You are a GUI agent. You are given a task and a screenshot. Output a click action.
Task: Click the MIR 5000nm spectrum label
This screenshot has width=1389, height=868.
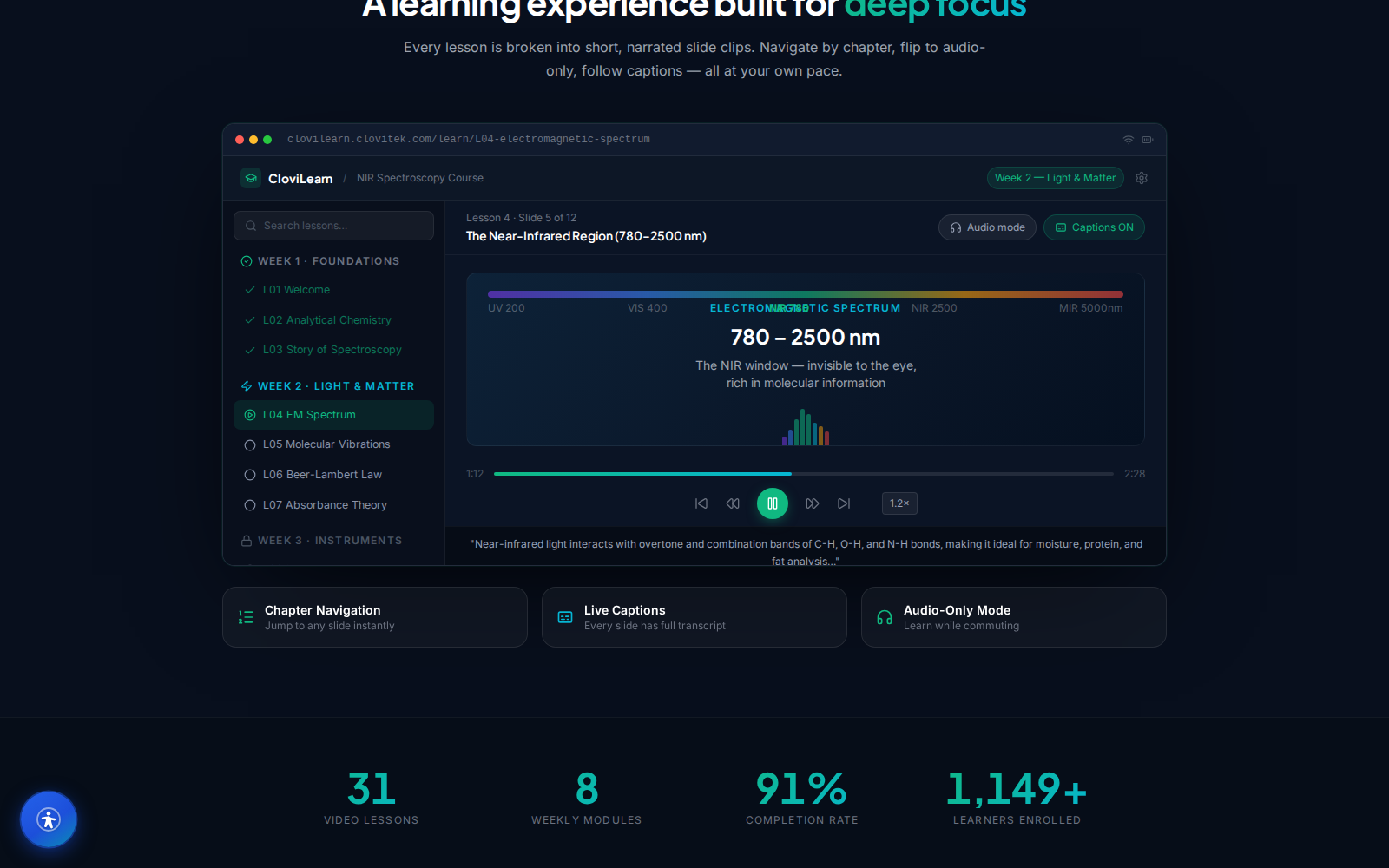click(x=1090, y=308)
